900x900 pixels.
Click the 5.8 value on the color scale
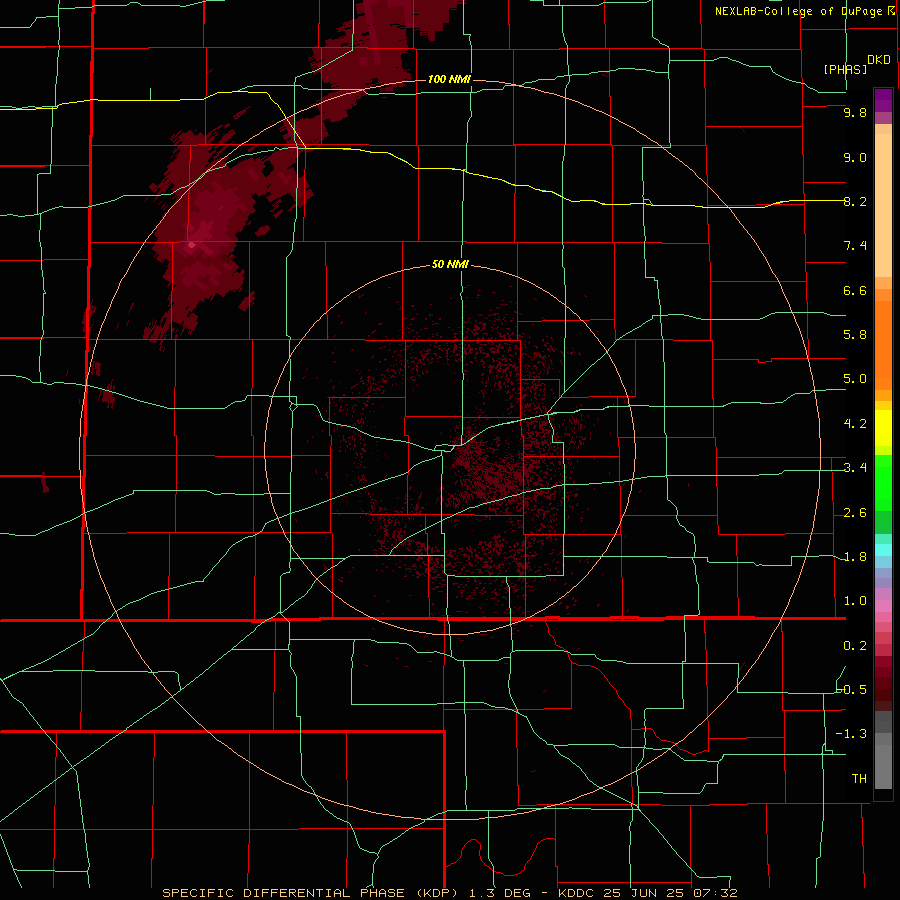(x=855, y=335)
